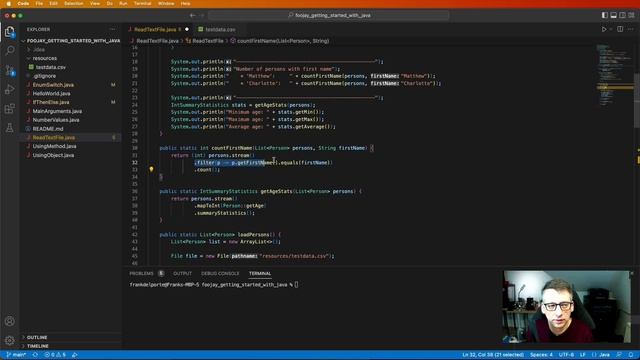This screenshot has width=640, height=360.
Task: Click the feedback icon in status bar
Action: tap(619, 355)
